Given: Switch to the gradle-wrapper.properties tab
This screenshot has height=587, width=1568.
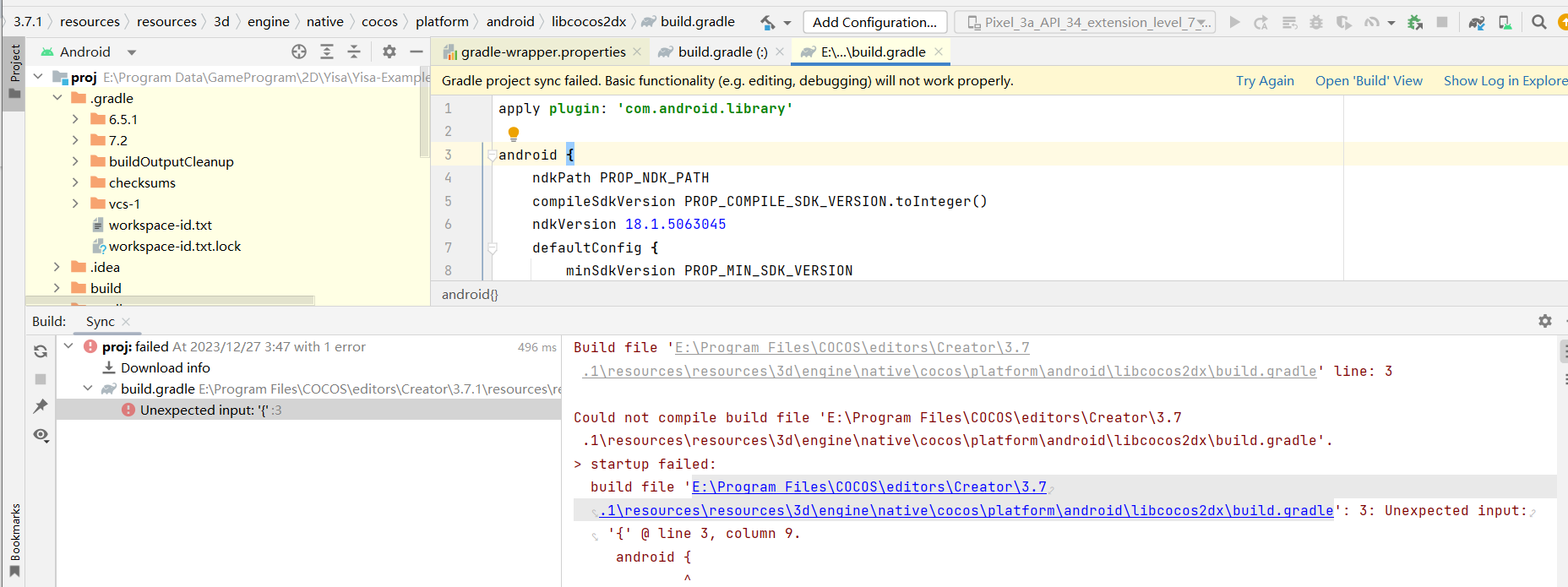Looking at the screenshot, I should 542,52.
